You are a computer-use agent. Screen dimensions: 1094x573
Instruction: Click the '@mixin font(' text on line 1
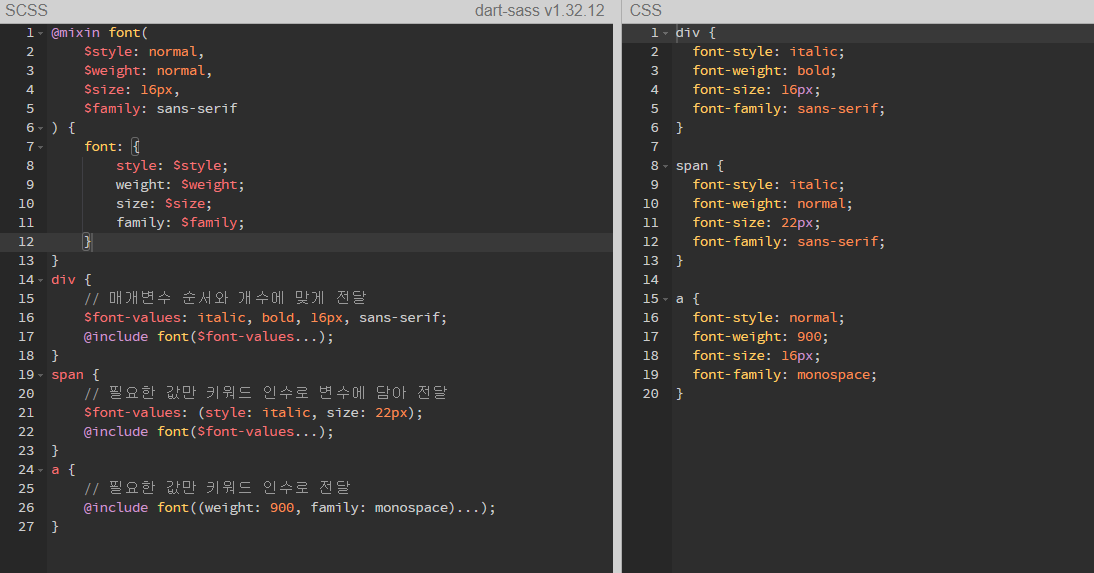100,33
